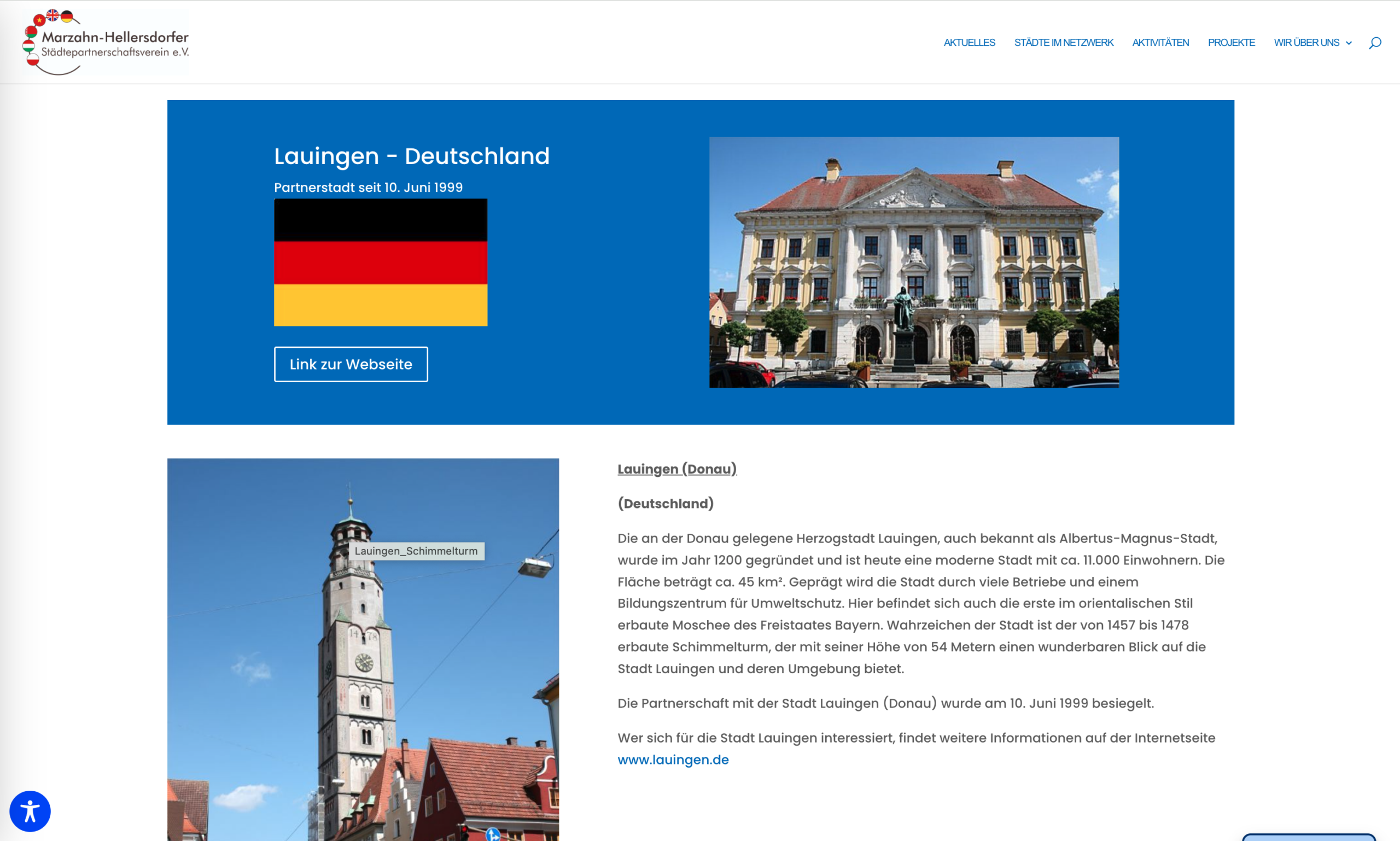Click the Link zur Webseite button
The height and width of the screenshot is (841, 1400).
click(x=351, y=364)
